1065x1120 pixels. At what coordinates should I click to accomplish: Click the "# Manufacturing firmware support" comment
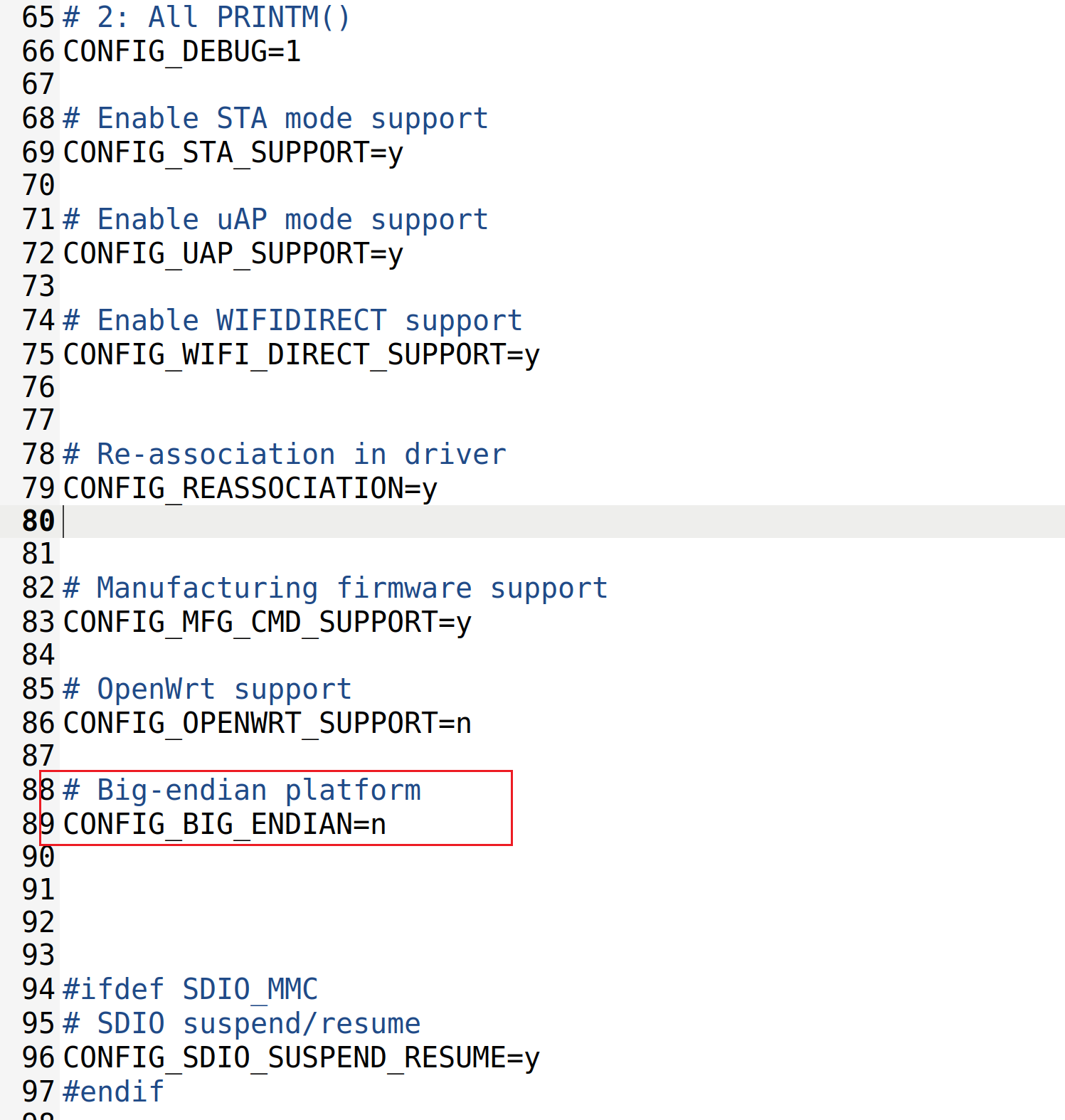(335, 588)
